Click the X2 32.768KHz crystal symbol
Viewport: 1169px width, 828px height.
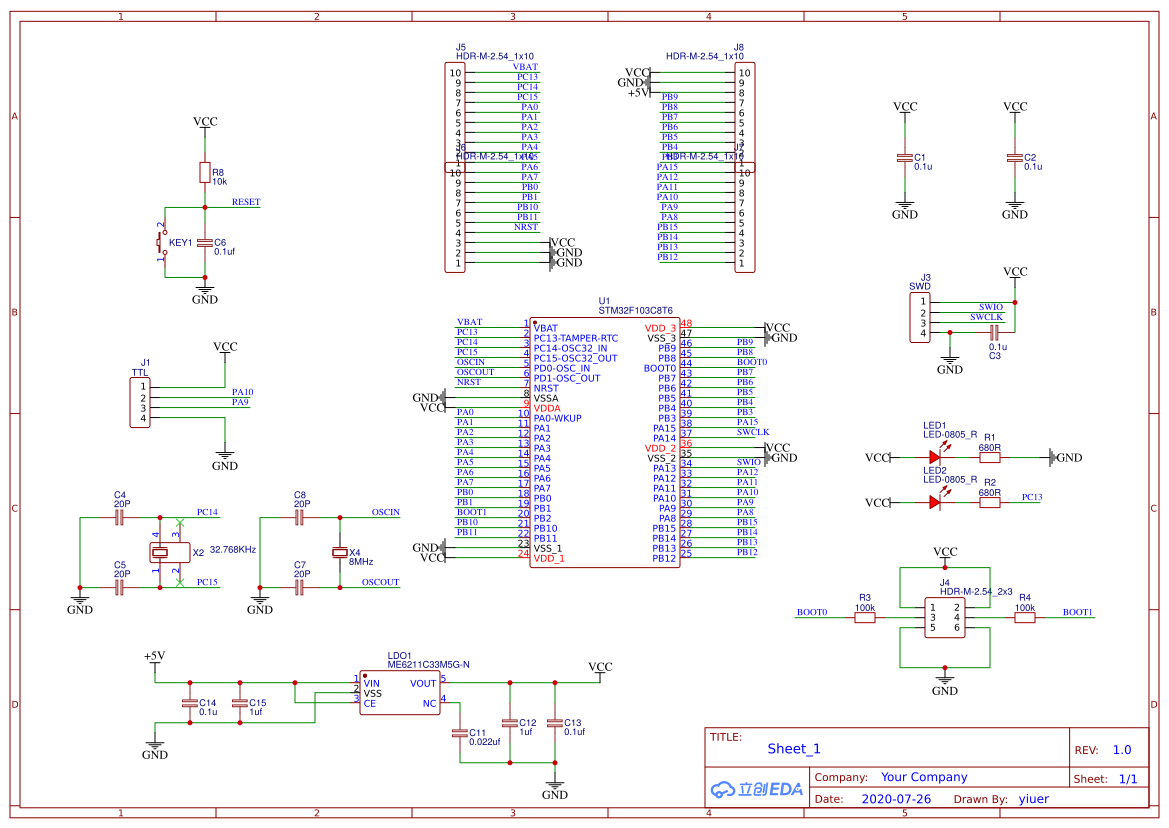pos(168,550)
